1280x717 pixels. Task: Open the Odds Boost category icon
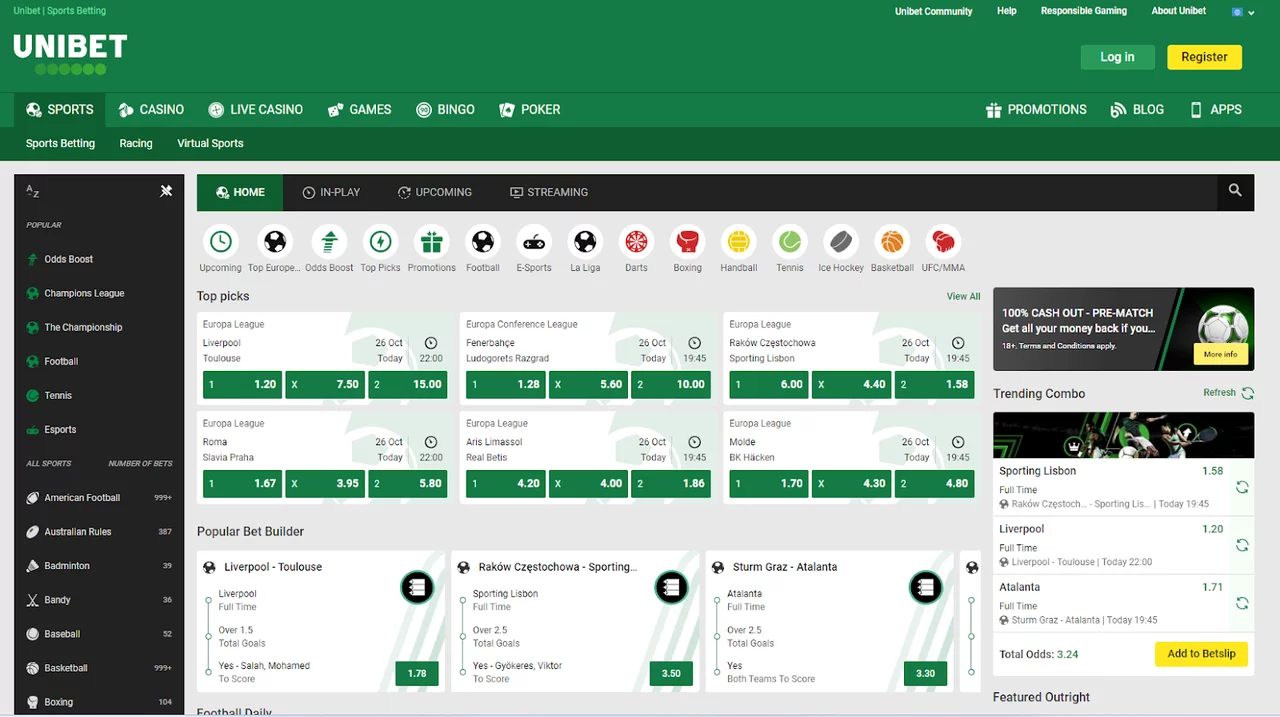click(329, 241)
